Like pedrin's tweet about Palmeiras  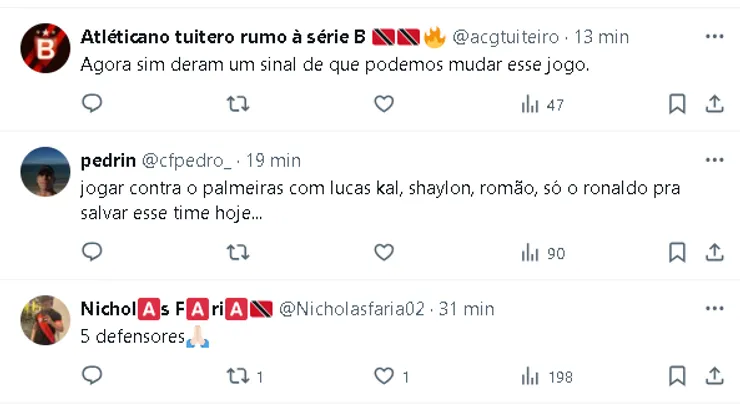coord(384,253)
